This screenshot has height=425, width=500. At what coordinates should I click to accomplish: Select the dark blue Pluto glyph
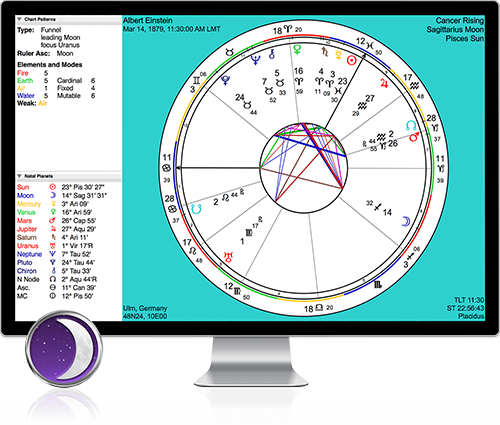click(225, 80)
